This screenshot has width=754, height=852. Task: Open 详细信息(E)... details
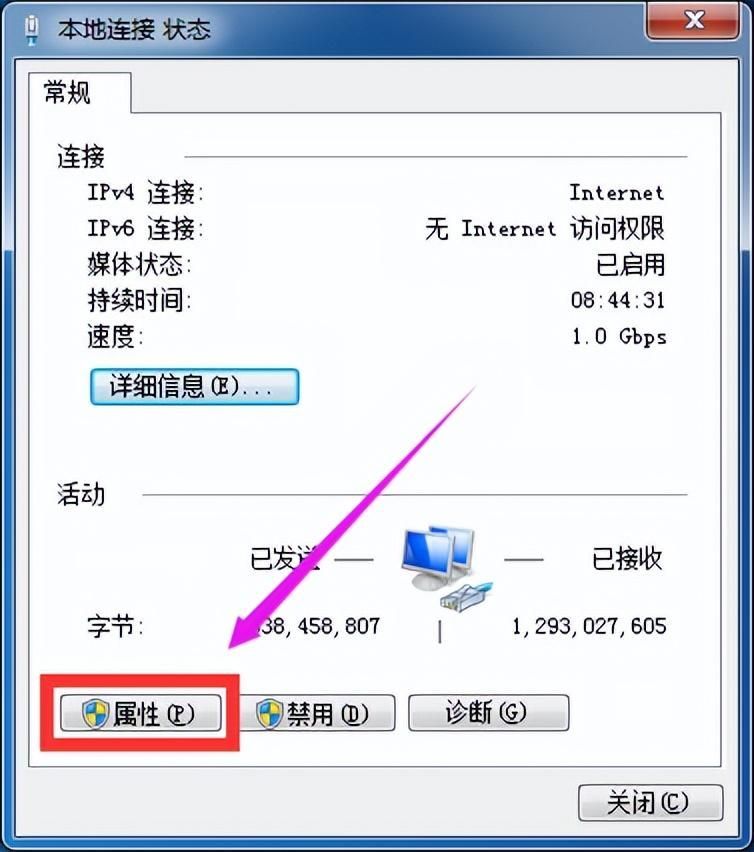(x=194, y=387)
